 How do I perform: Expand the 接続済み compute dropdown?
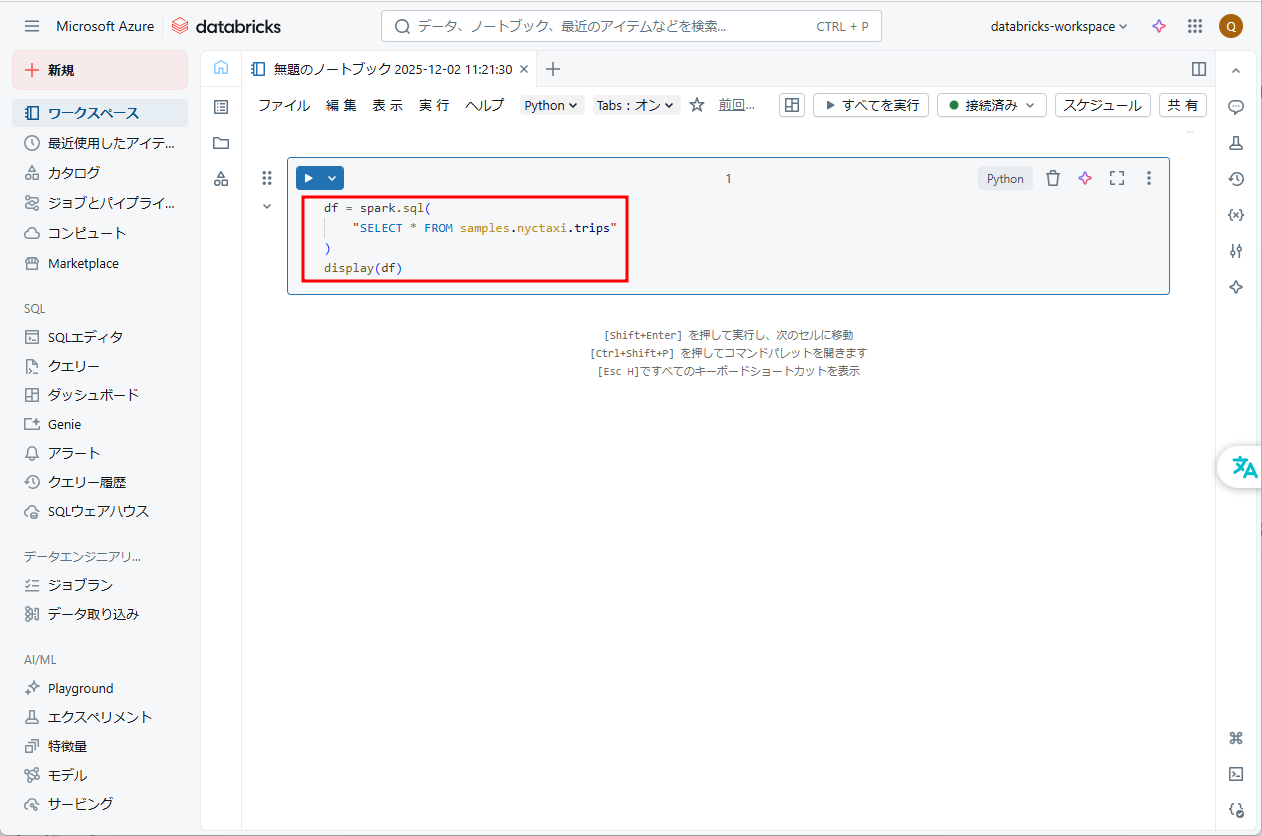992,105
